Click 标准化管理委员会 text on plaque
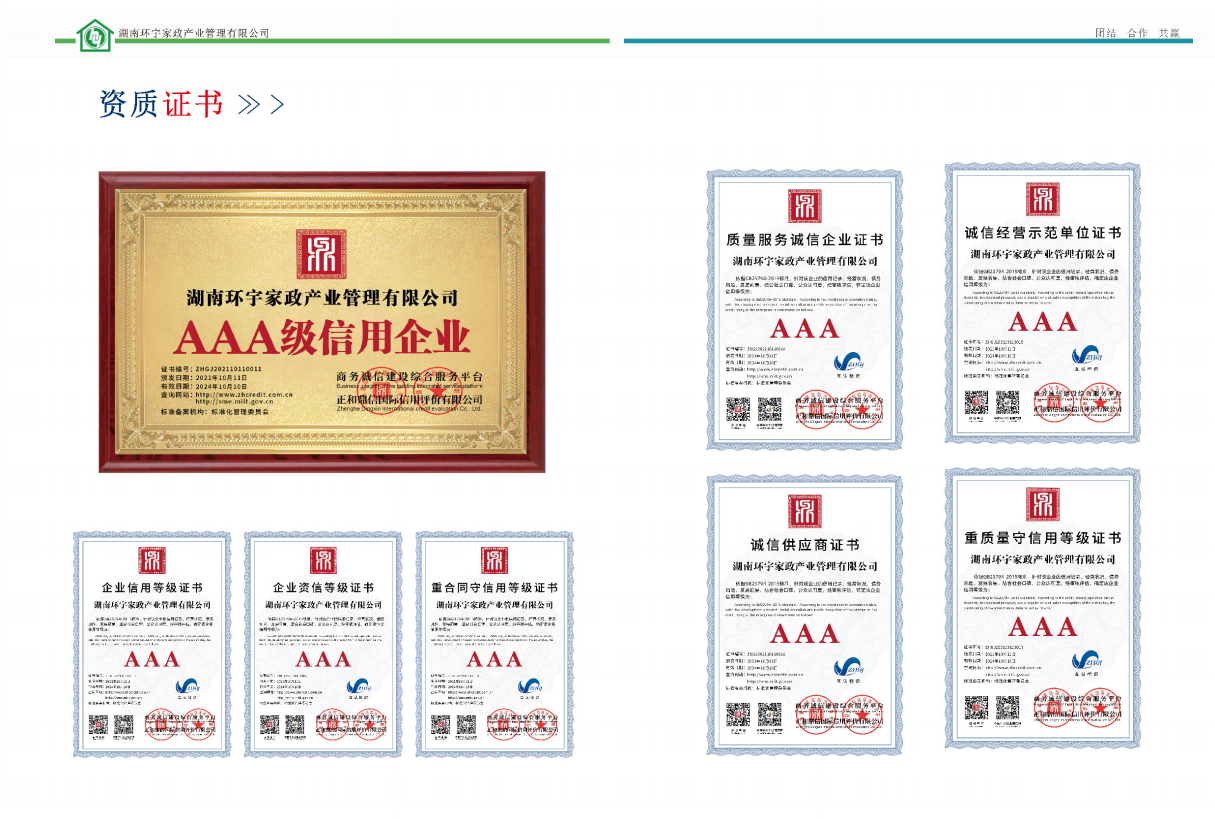 tap(241, 411)
